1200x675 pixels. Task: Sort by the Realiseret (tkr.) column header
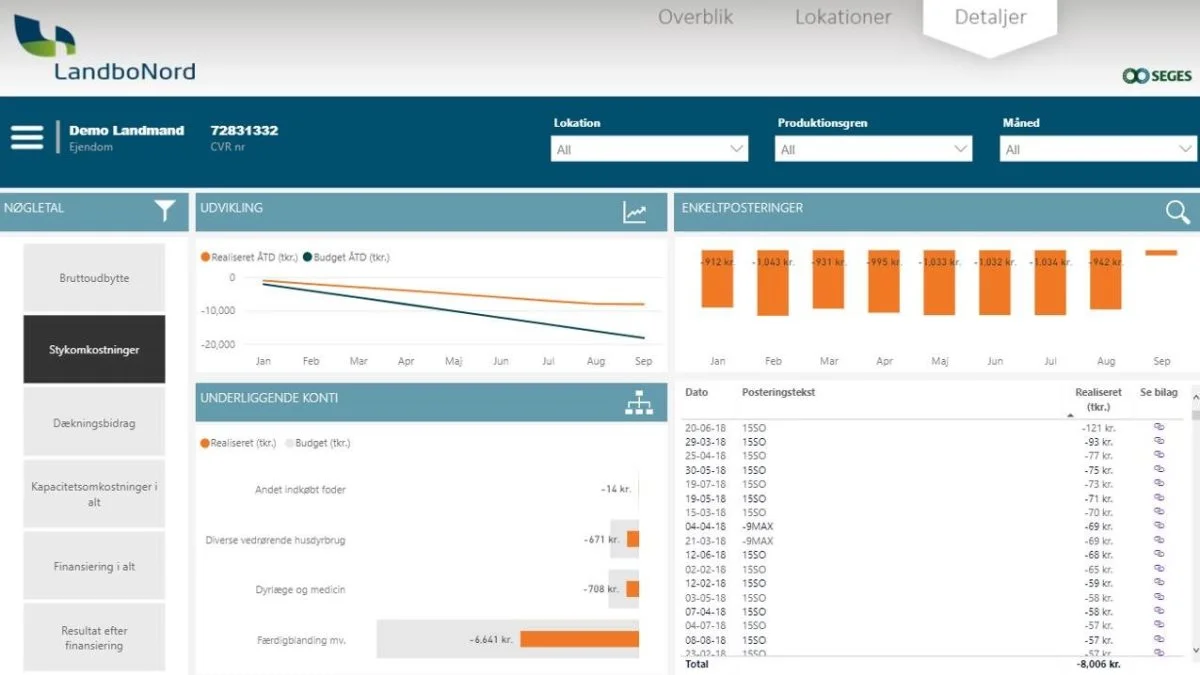click(x=1098, y=400)
